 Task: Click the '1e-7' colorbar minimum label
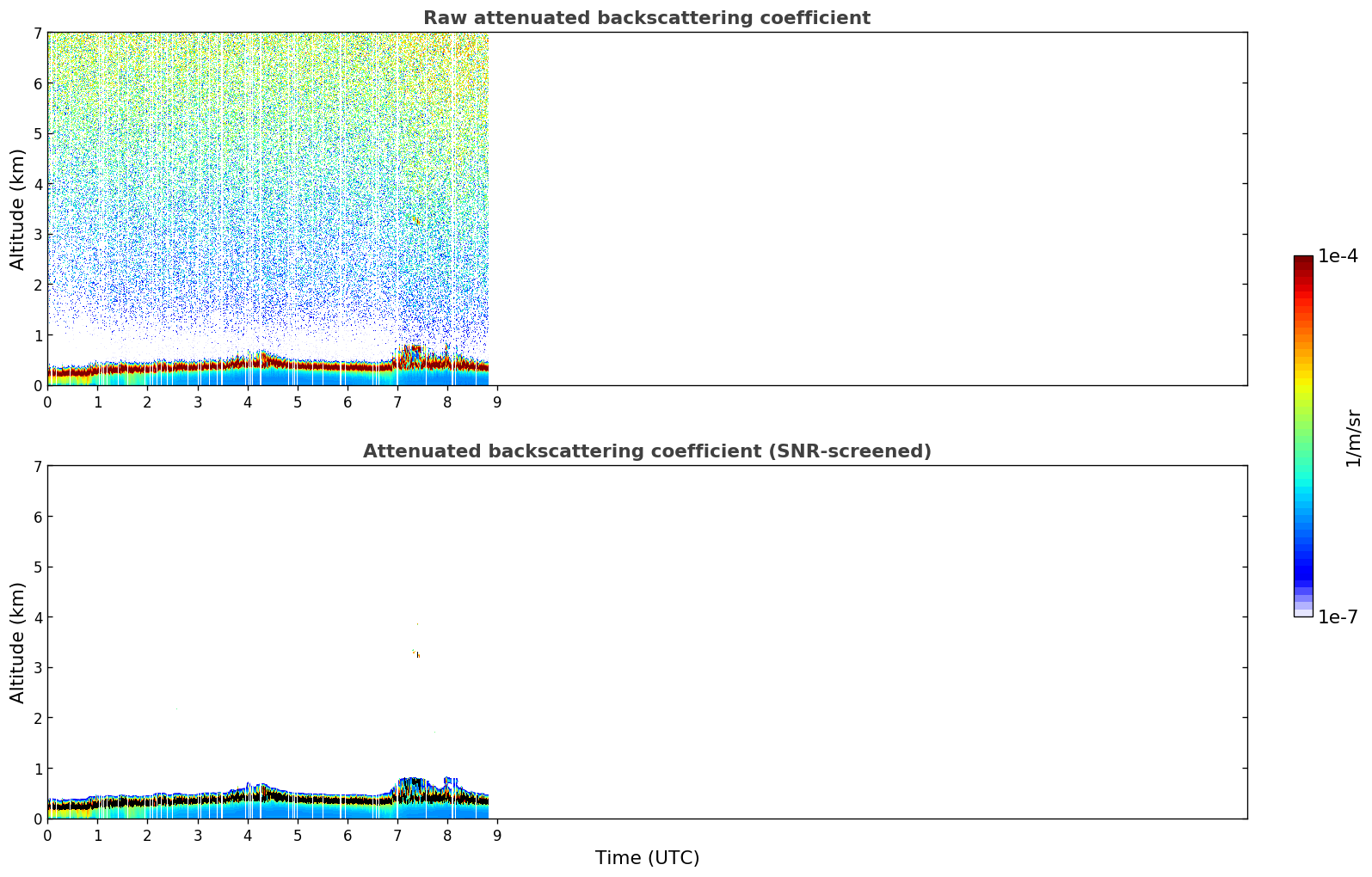click(1338, 617)
